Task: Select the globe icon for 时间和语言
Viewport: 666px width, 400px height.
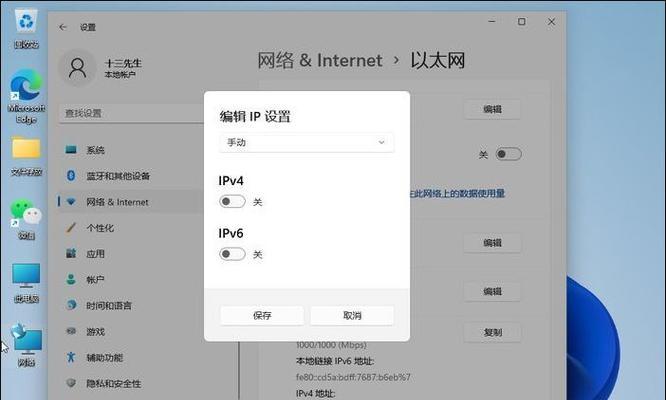Action: click(x=71, y=305)
